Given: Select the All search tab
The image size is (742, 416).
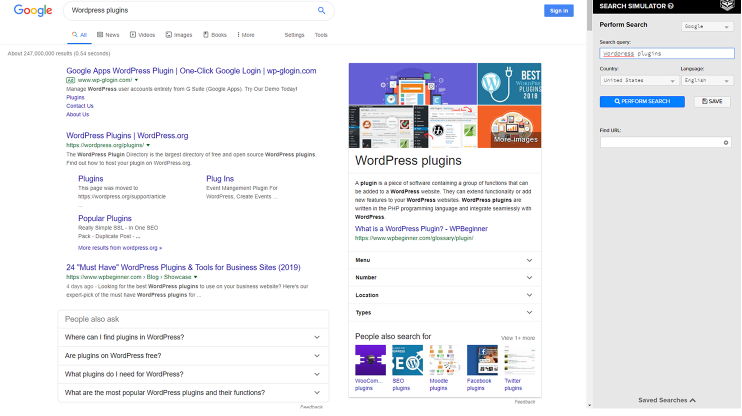Looking at the screenshot, I should coord(79,35).
